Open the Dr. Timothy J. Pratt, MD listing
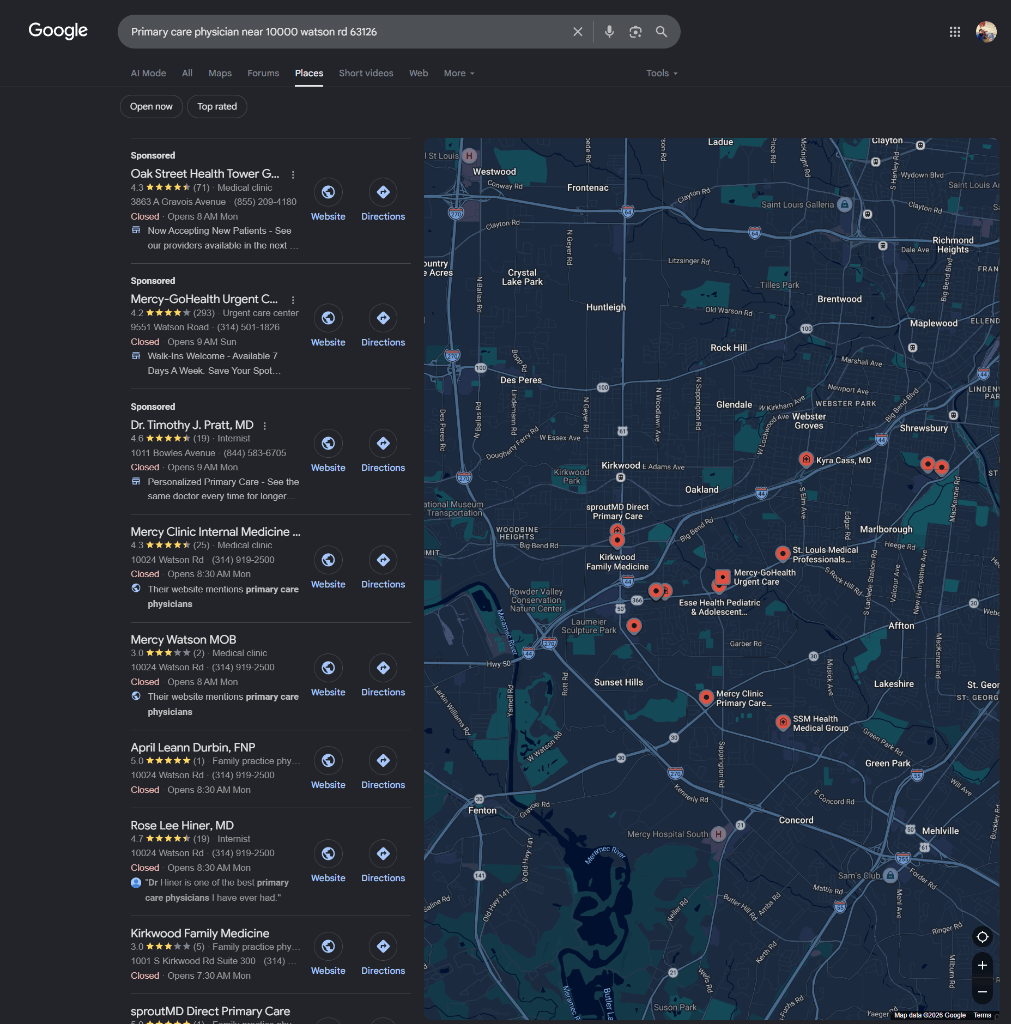Viewport: 1011px width, 1024px height. coord(191,425)
